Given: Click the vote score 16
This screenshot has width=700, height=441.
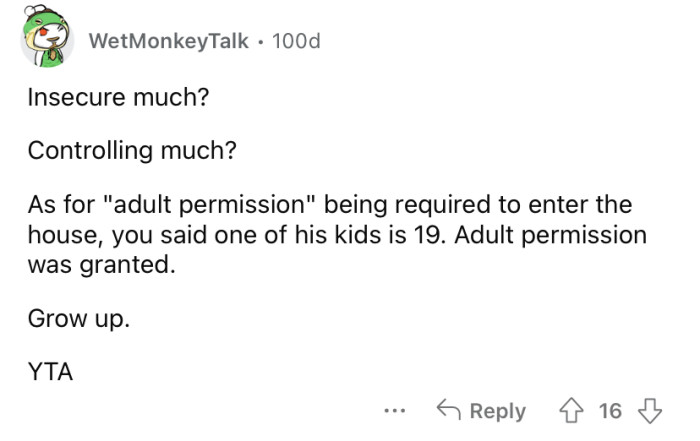Looking at the screenshot, I should coord(610,411).
